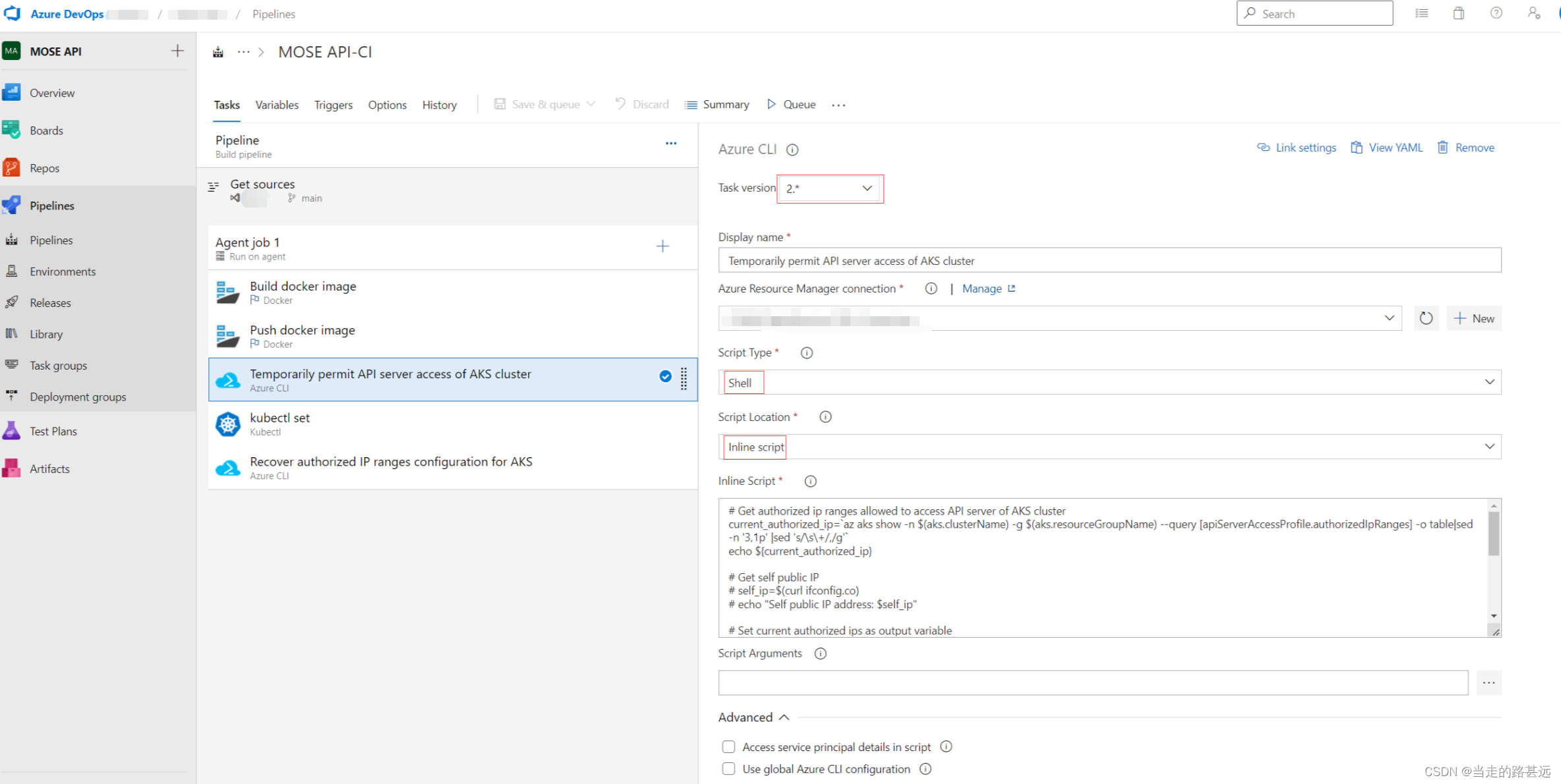Select Releases in the sidebar
This screenshot has height=784, width=1561.
click(50, 302)
